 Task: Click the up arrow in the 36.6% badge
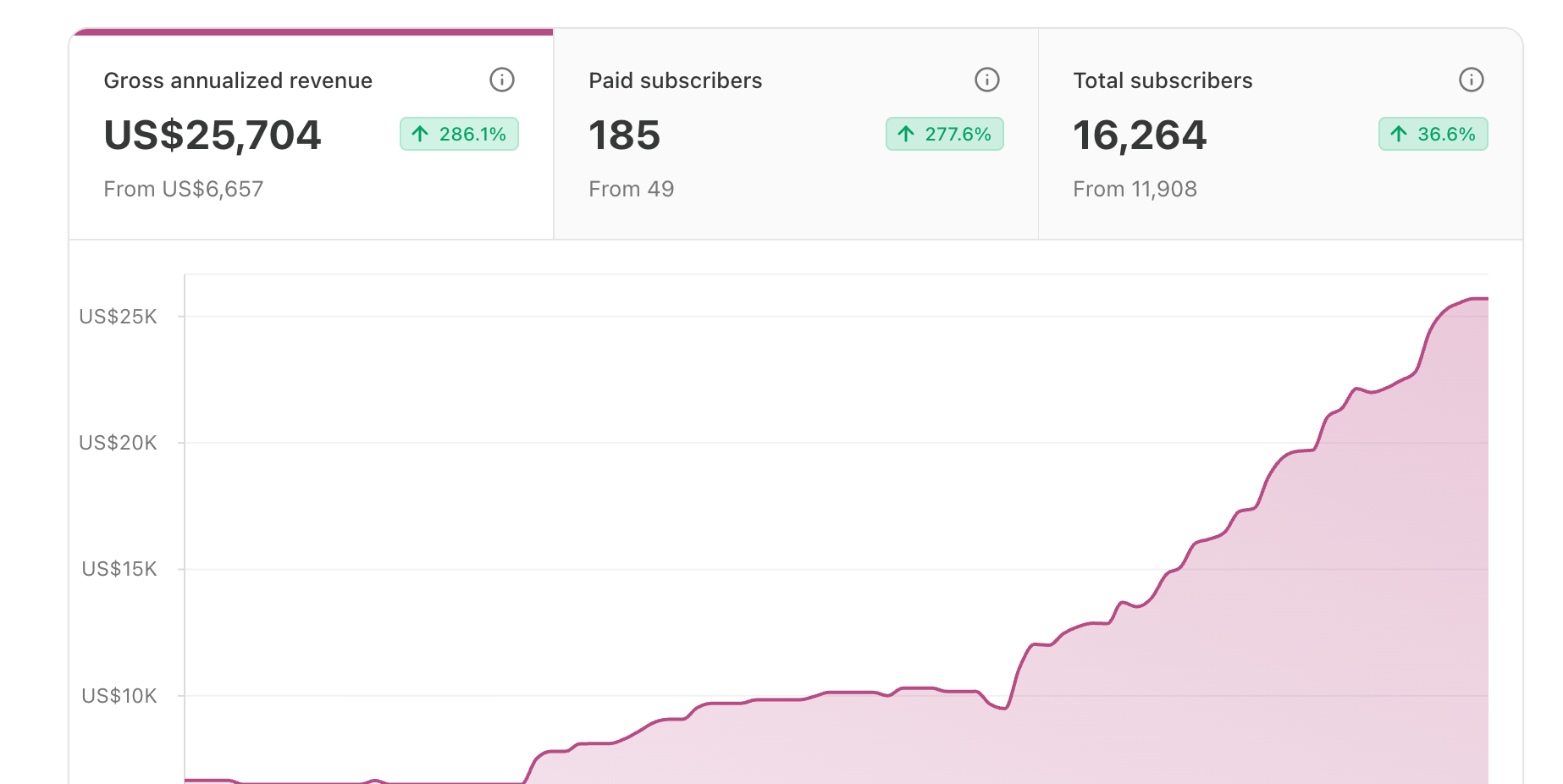(1399, 134)
